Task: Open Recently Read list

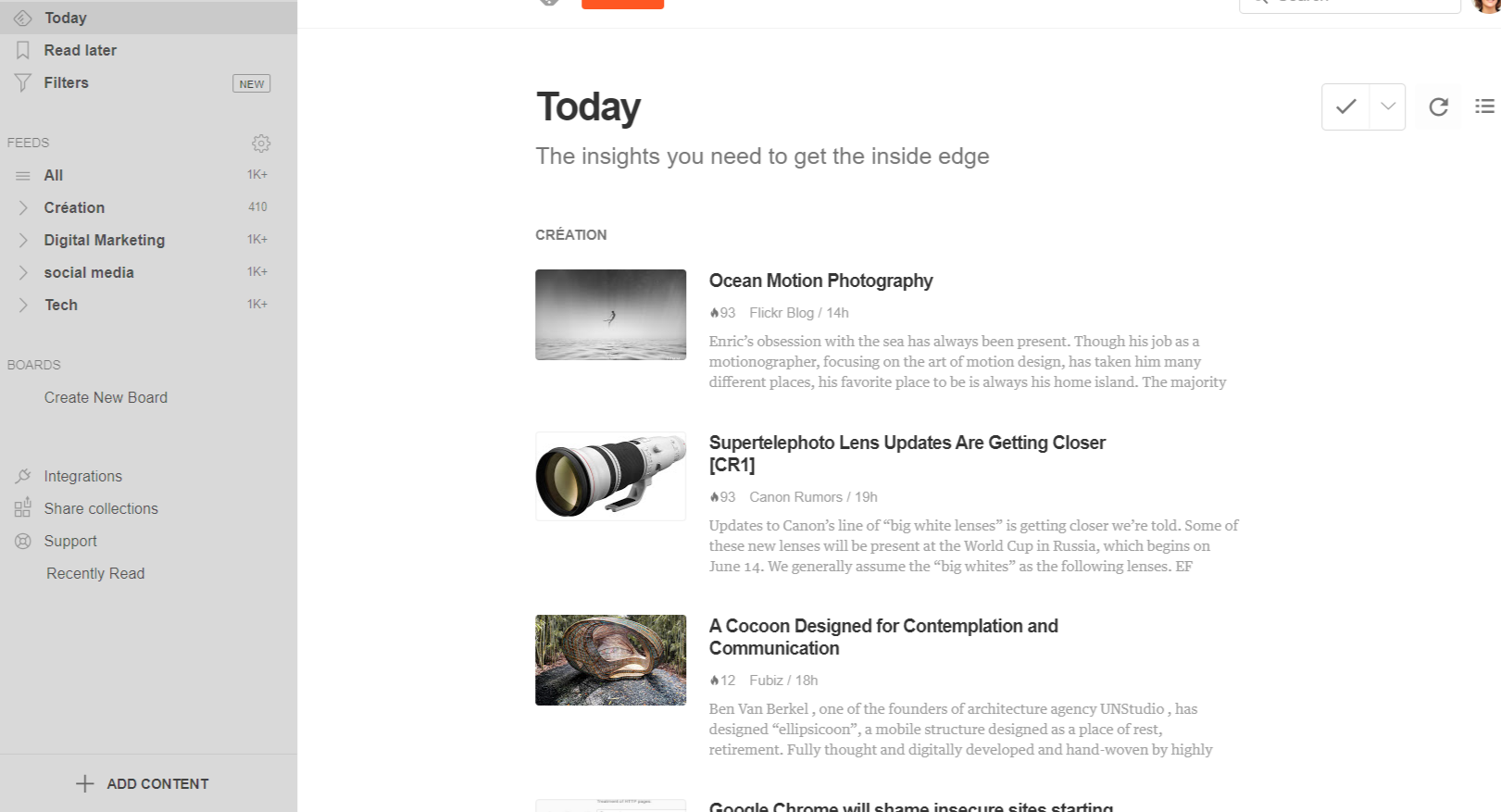Action: 95,573
